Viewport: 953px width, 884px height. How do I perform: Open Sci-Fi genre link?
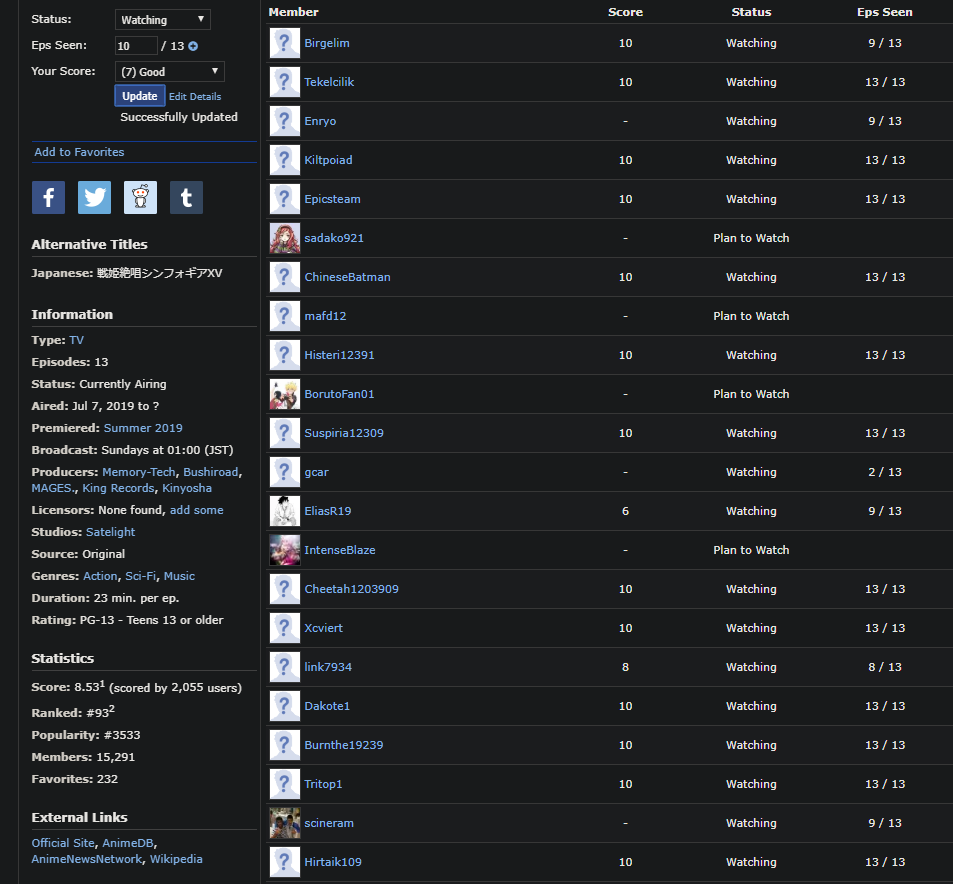coord(140,576)
